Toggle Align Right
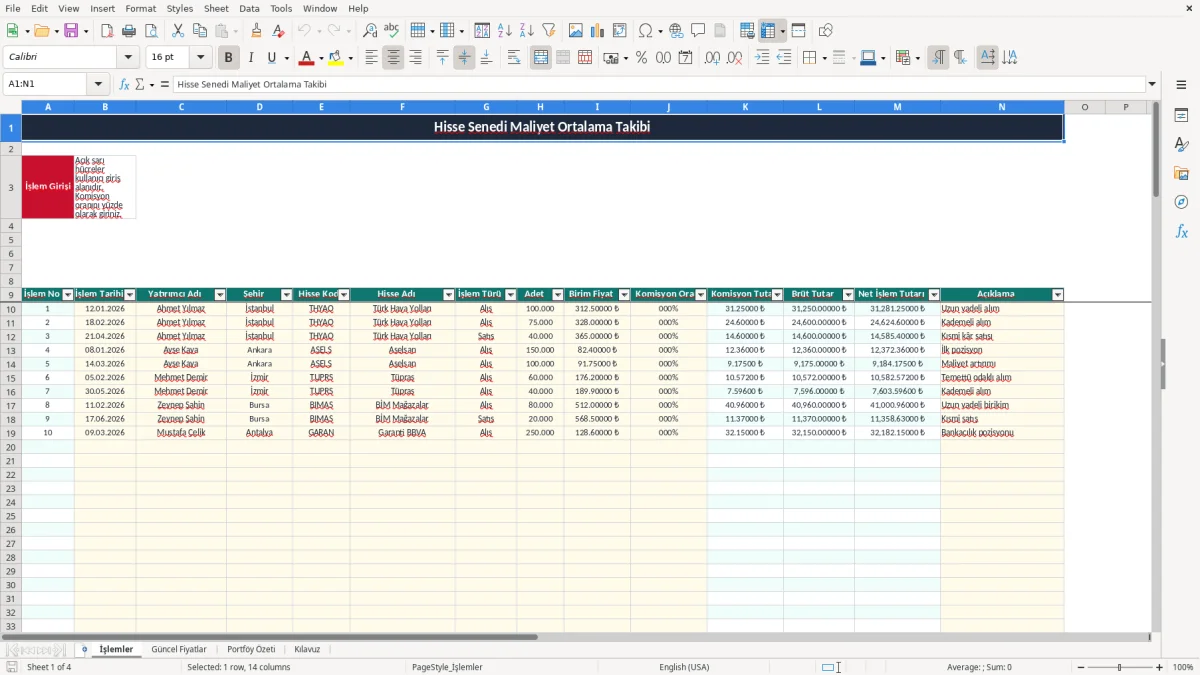The width and height of the screenshot is (1200, 675). coord(415,58)
